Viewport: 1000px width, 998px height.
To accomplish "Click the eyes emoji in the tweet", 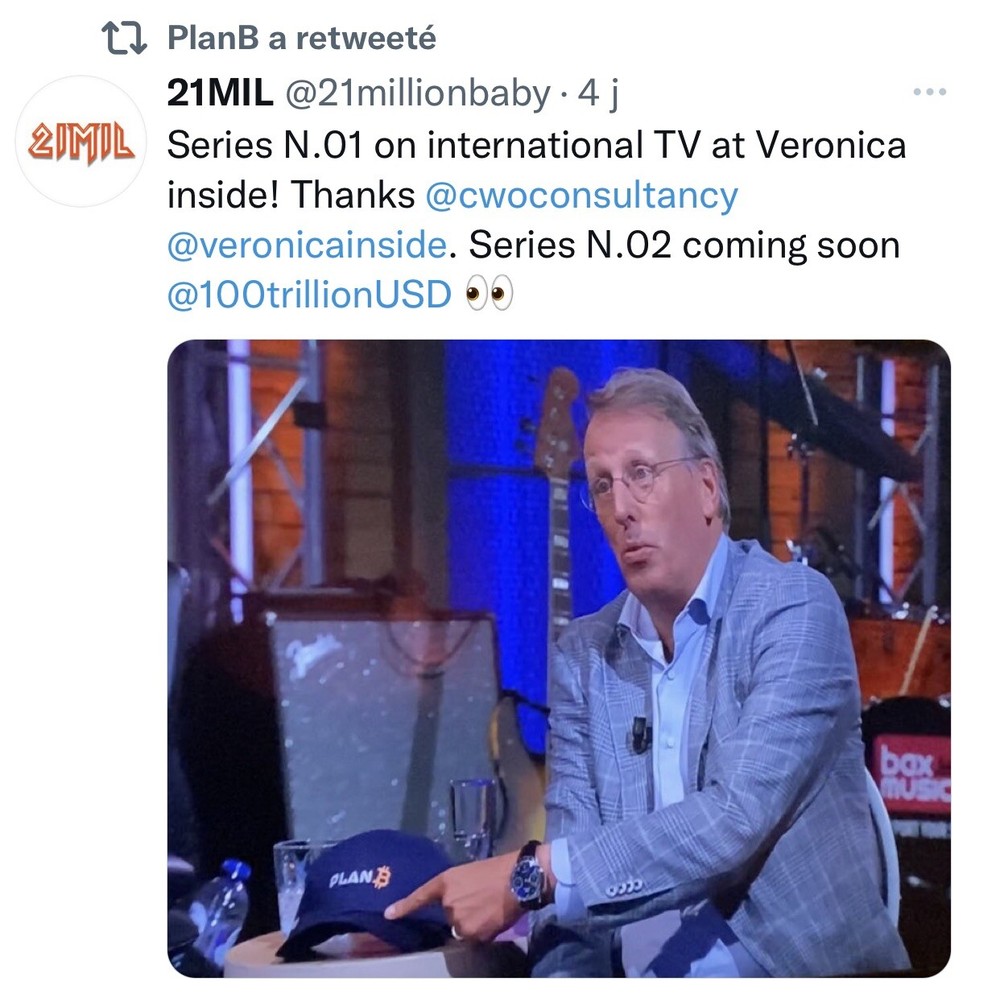I will (x=489, y=294).
